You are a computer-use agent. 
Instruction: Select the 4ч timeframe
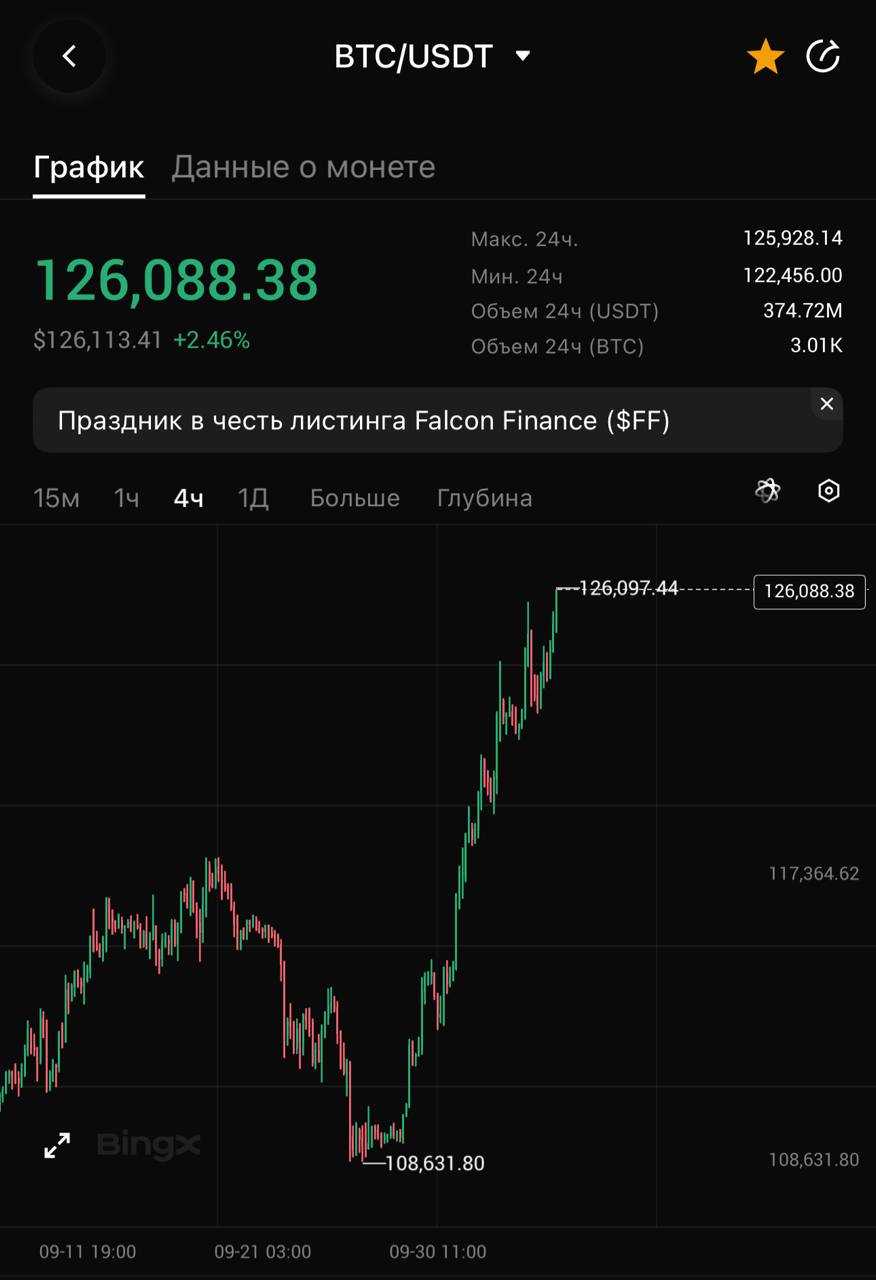point(188,498)
